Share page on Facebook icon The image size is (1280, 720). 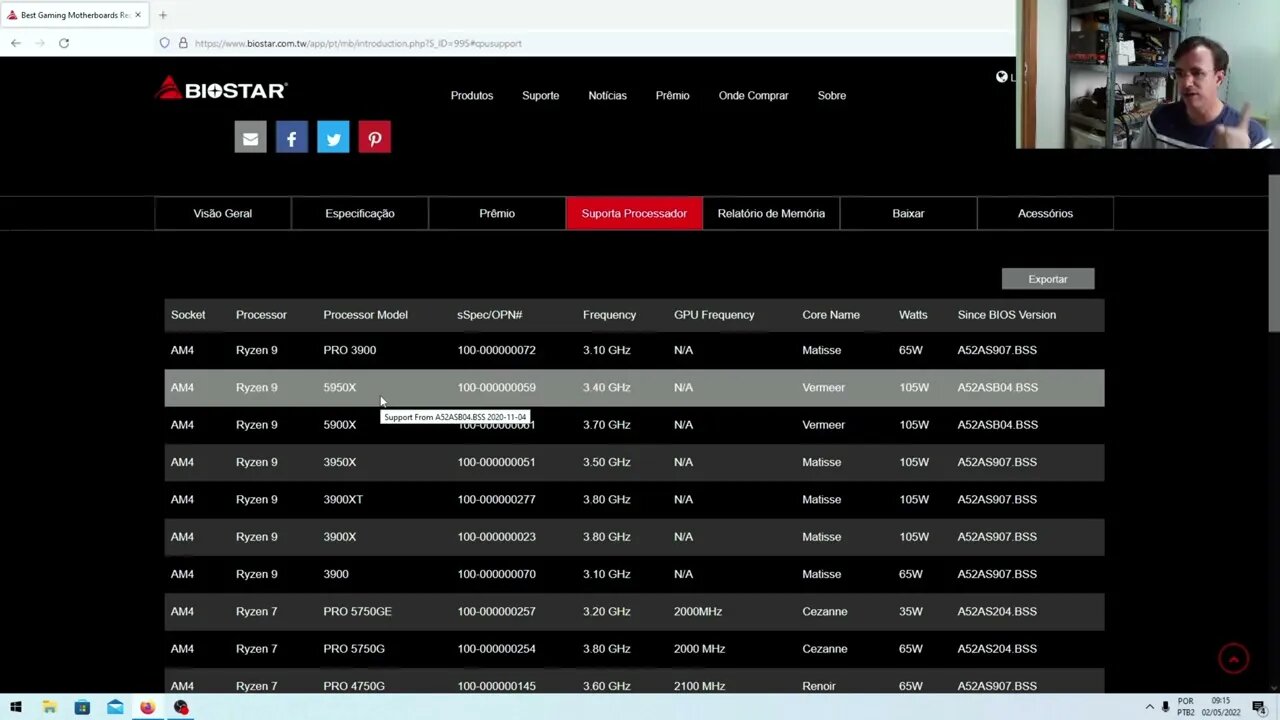click(x=292, y=138)
